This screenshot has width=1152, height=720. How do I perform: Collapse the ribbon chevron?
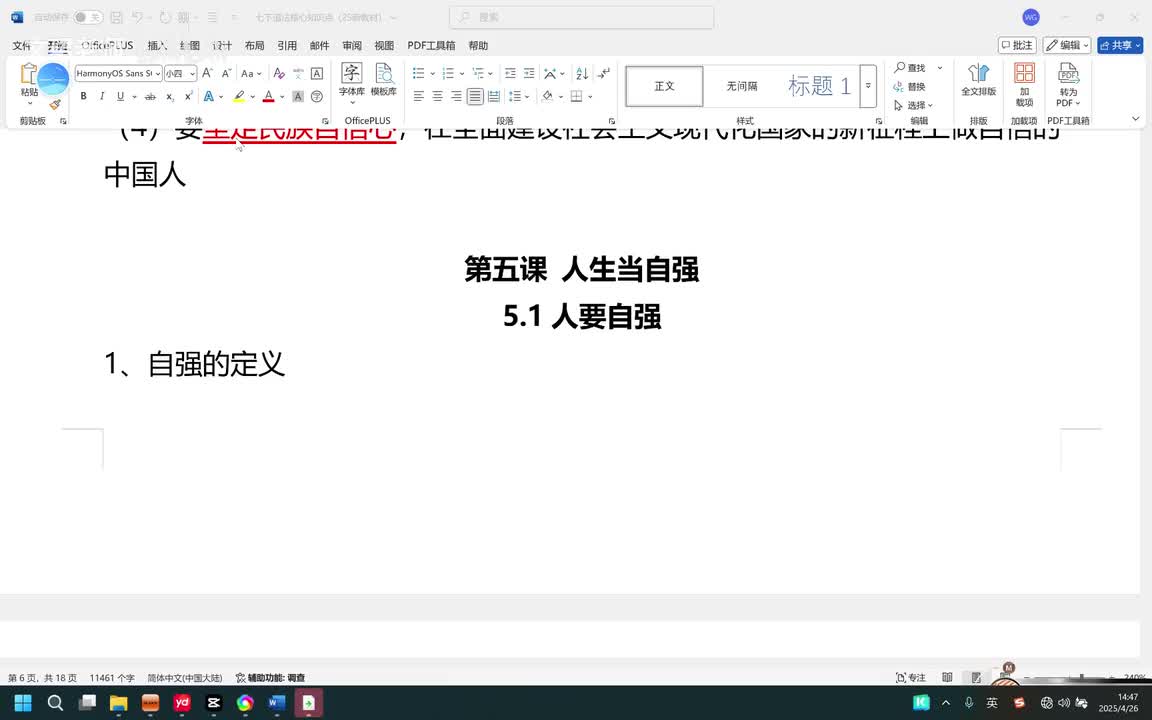(1135, 119)
